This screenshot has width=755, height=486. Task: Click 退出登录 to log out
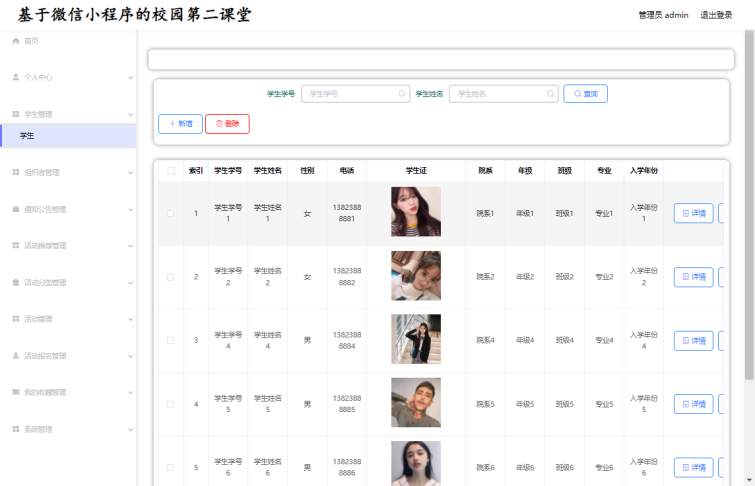pos(716,15)
